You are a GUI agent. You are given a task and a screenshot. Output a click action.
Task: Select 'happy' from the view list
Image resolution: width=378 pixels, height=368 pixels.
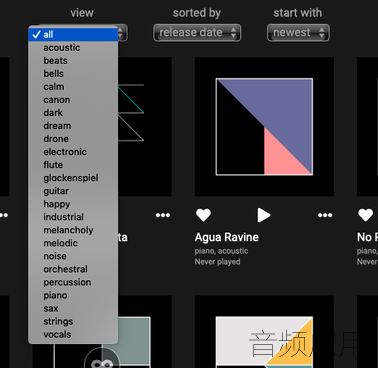pos(73,204)
